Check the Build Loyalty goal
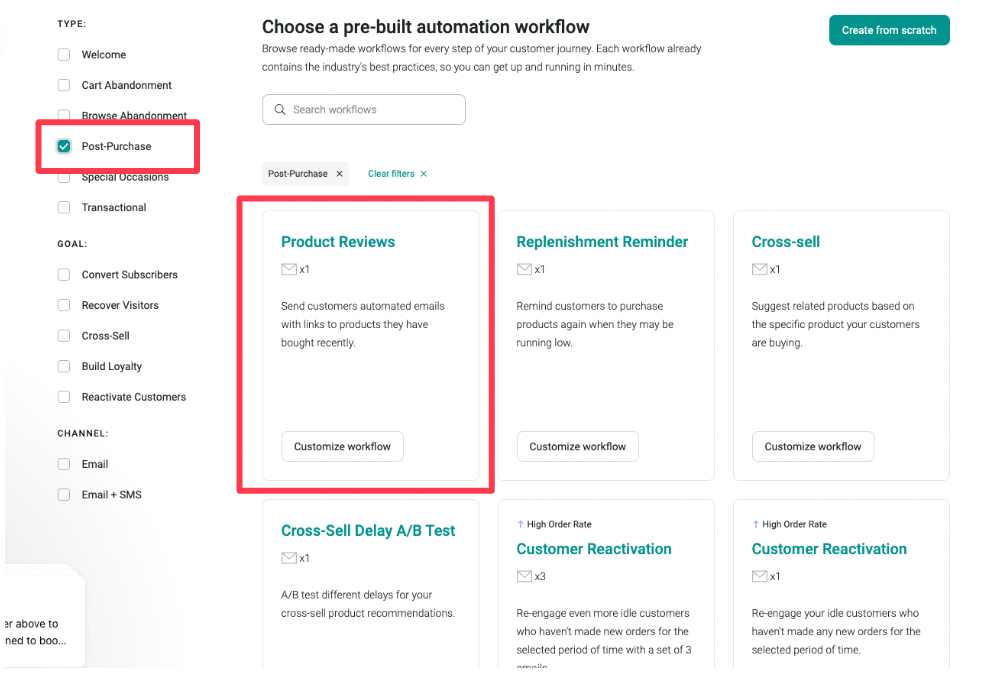Image resolution: width=1008 pixels, height=680 pixels. point(63,366)
